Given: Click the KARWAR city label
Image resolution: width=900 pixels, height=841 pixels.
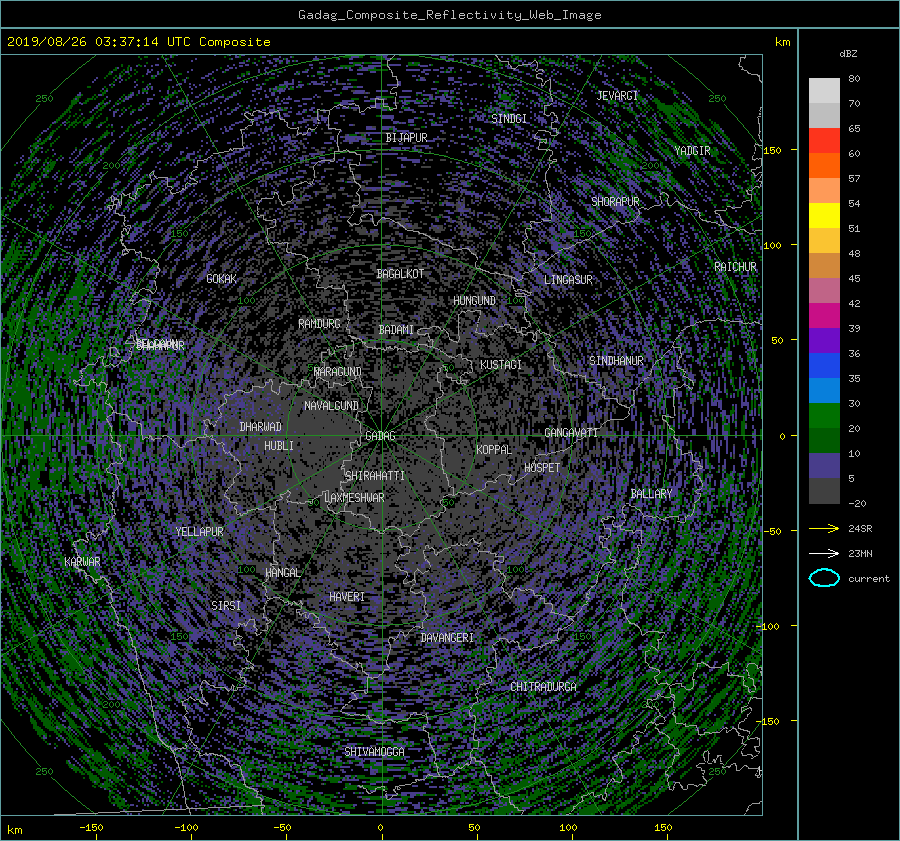Looking at the screenshot, I should [82, 562].
